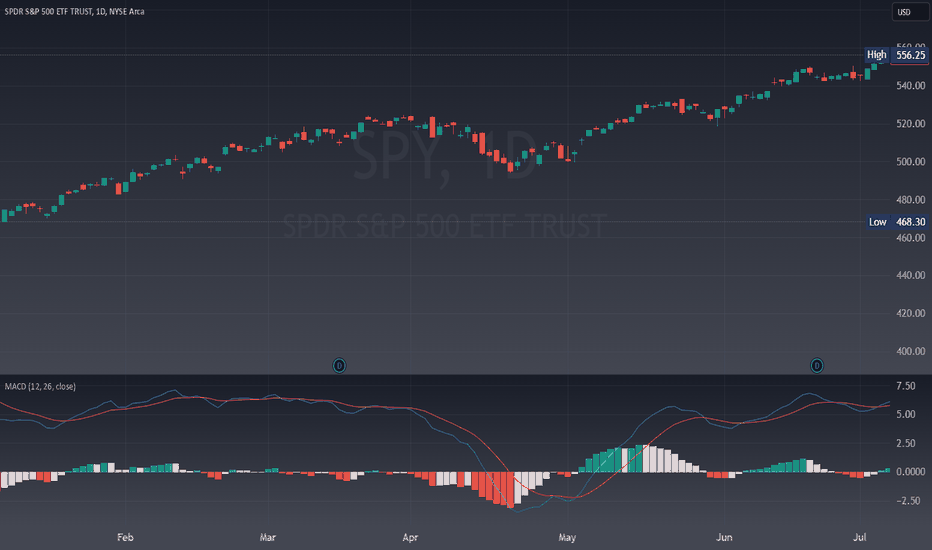This screenshot has height=550, width=932.
Task: Click the 2.50 MACD axis label
Action: [x=906, y=444]
